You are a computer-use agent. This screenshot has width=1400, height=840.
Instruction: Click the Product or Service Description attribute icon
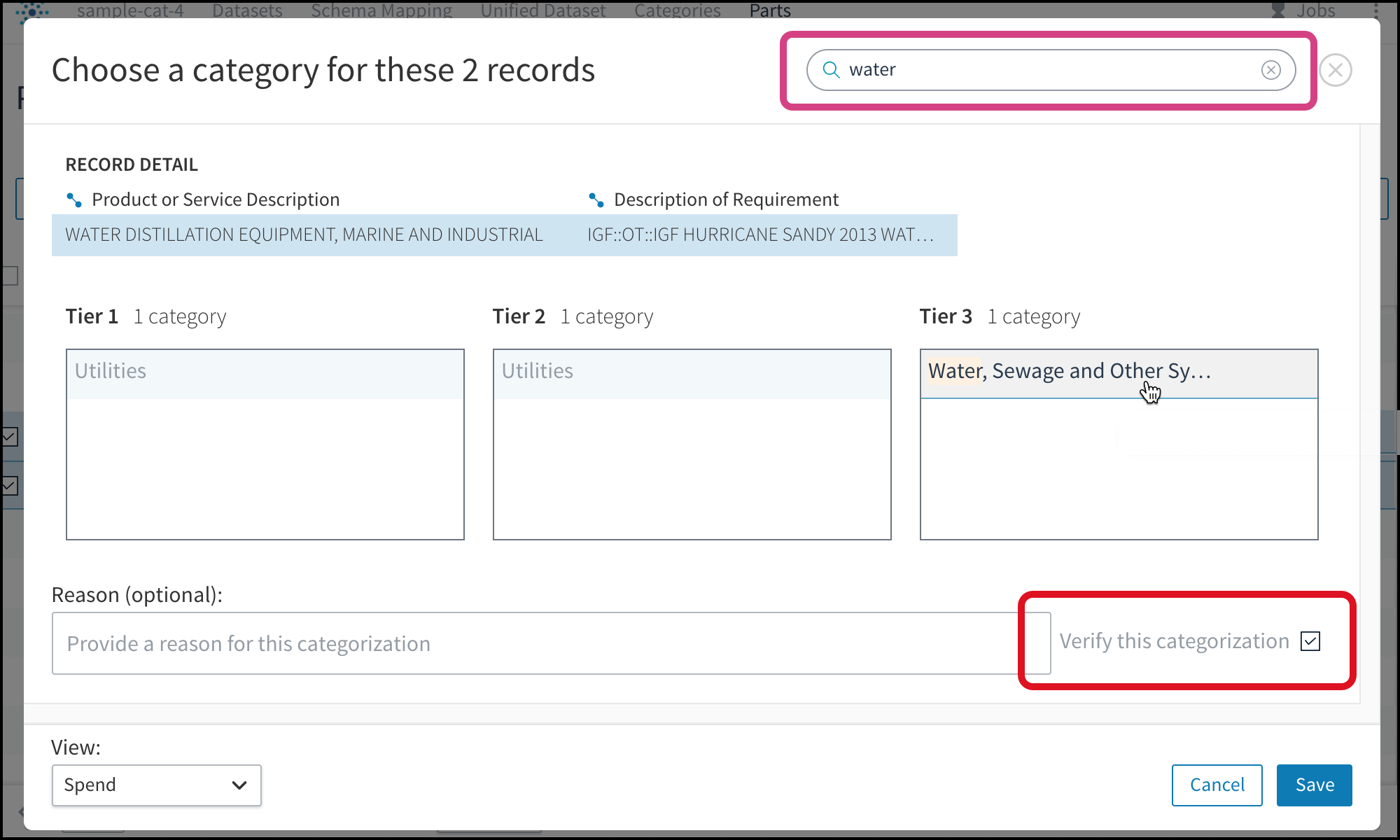tap(73, 200)
